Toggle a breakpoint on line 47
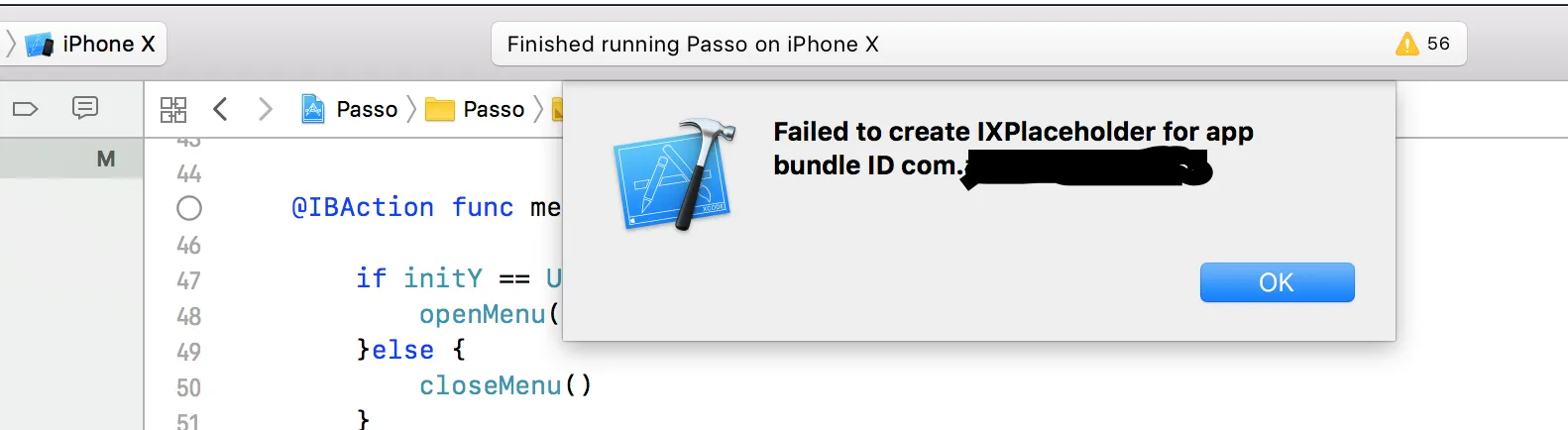The image size is (1568, 430). 188,280
